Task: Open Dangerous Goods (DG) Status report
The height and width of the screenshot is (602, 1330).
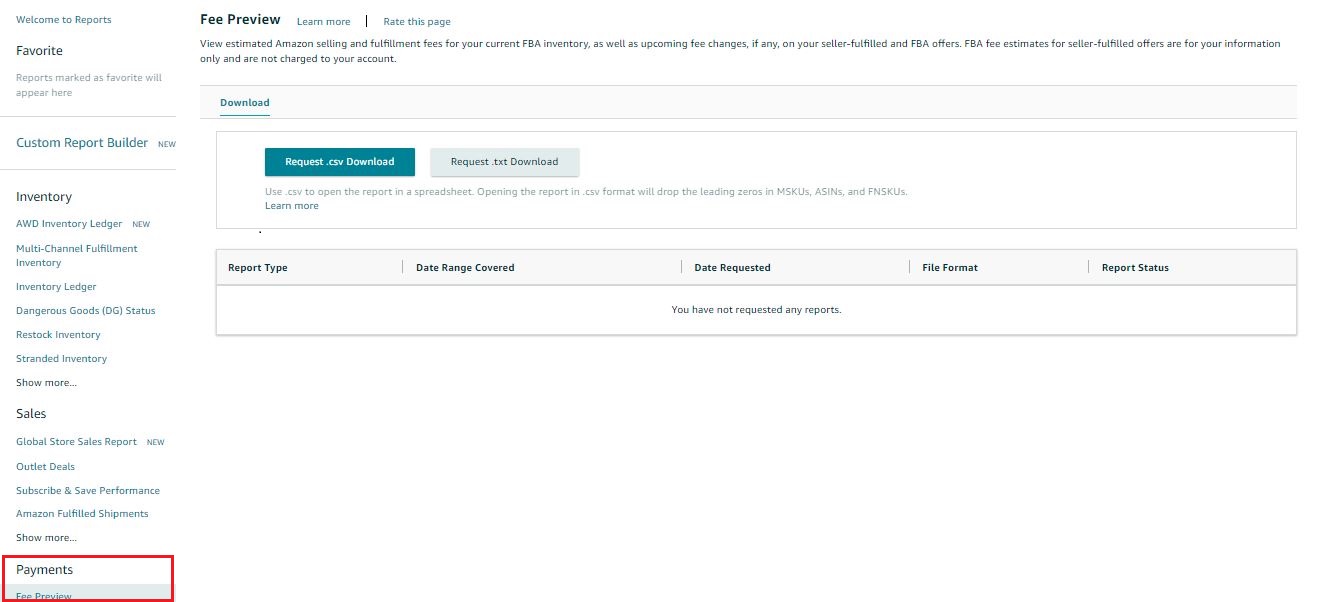Action: pyautogui.click(x=86, y=310)
